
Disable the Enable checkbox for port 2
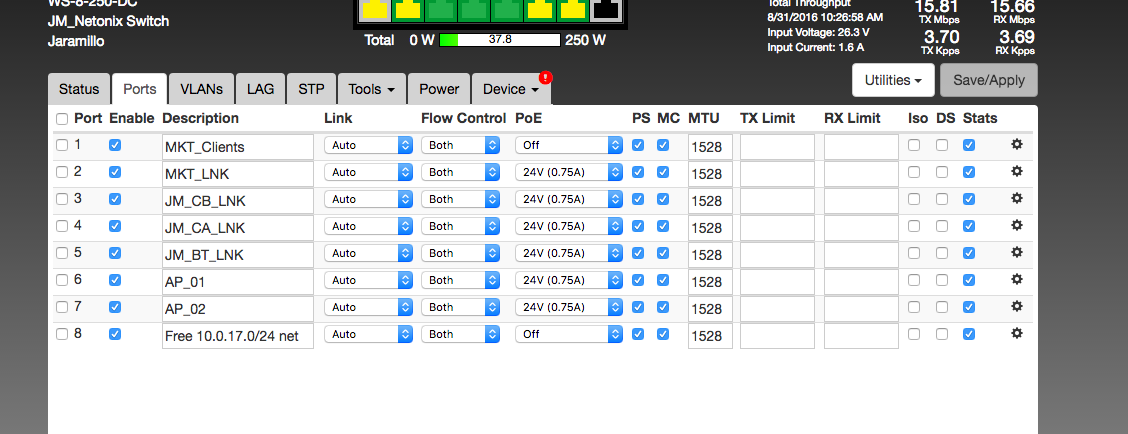click(115, 172)
